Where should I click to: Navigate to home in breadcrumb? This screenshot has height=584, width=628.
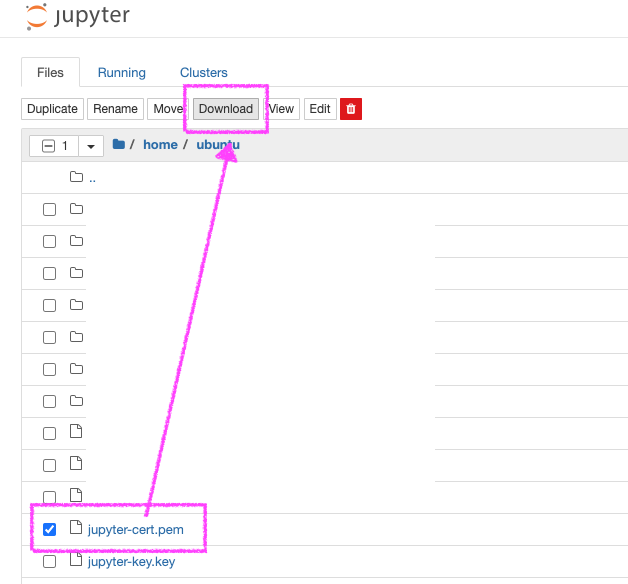click(160, 145)
